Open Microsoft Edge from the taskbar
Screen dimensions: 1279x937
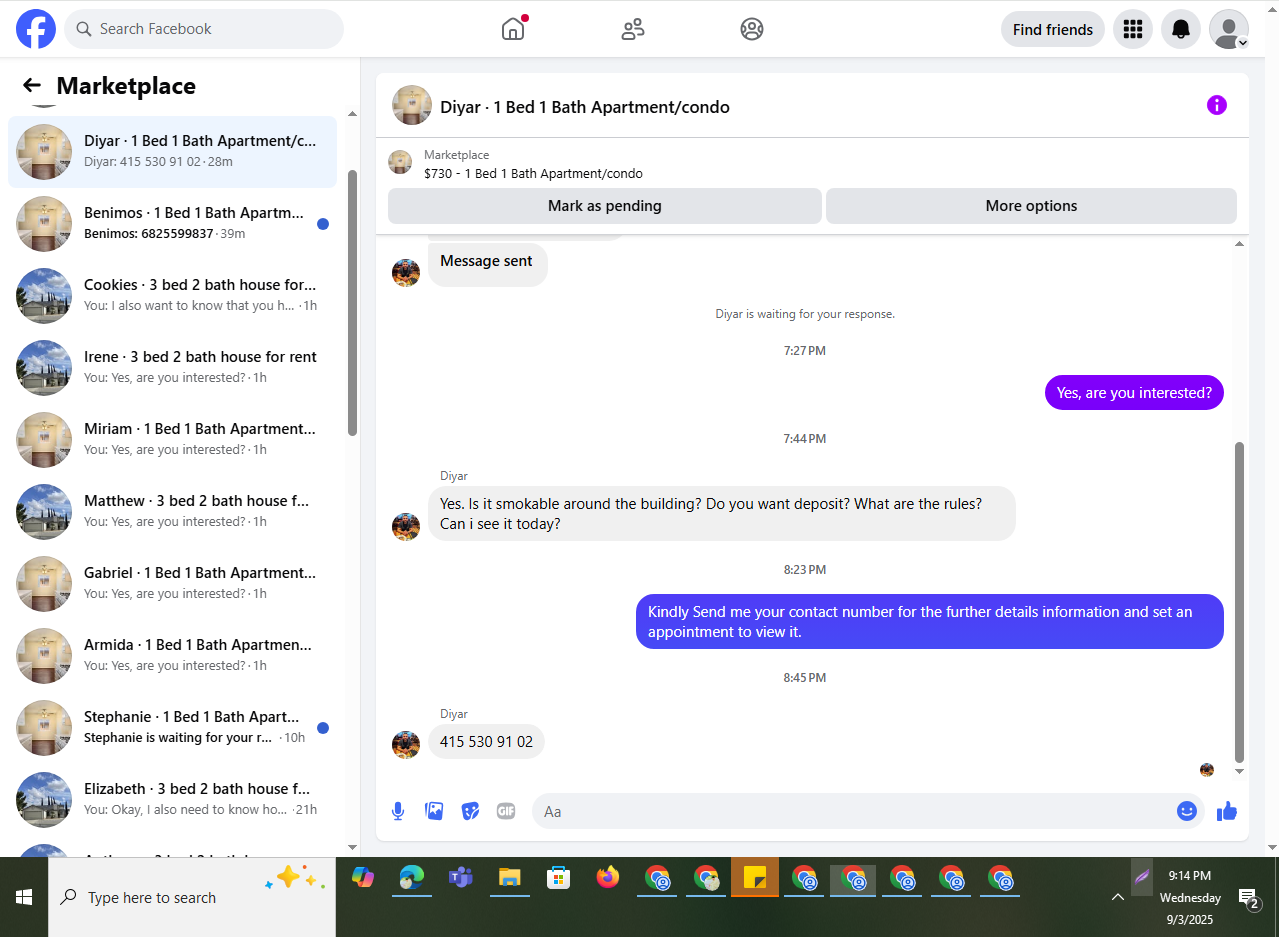pyautogui.click(x=412, y=878)
